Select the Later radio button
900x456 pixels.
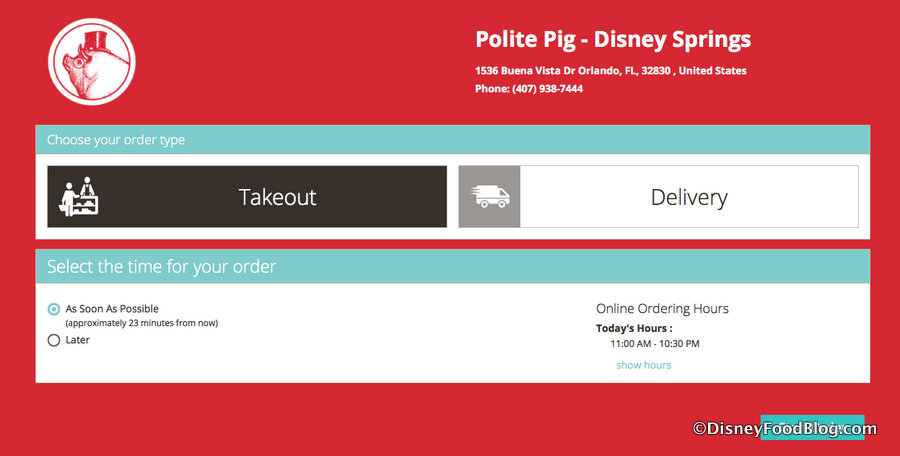tap(54, 340)
